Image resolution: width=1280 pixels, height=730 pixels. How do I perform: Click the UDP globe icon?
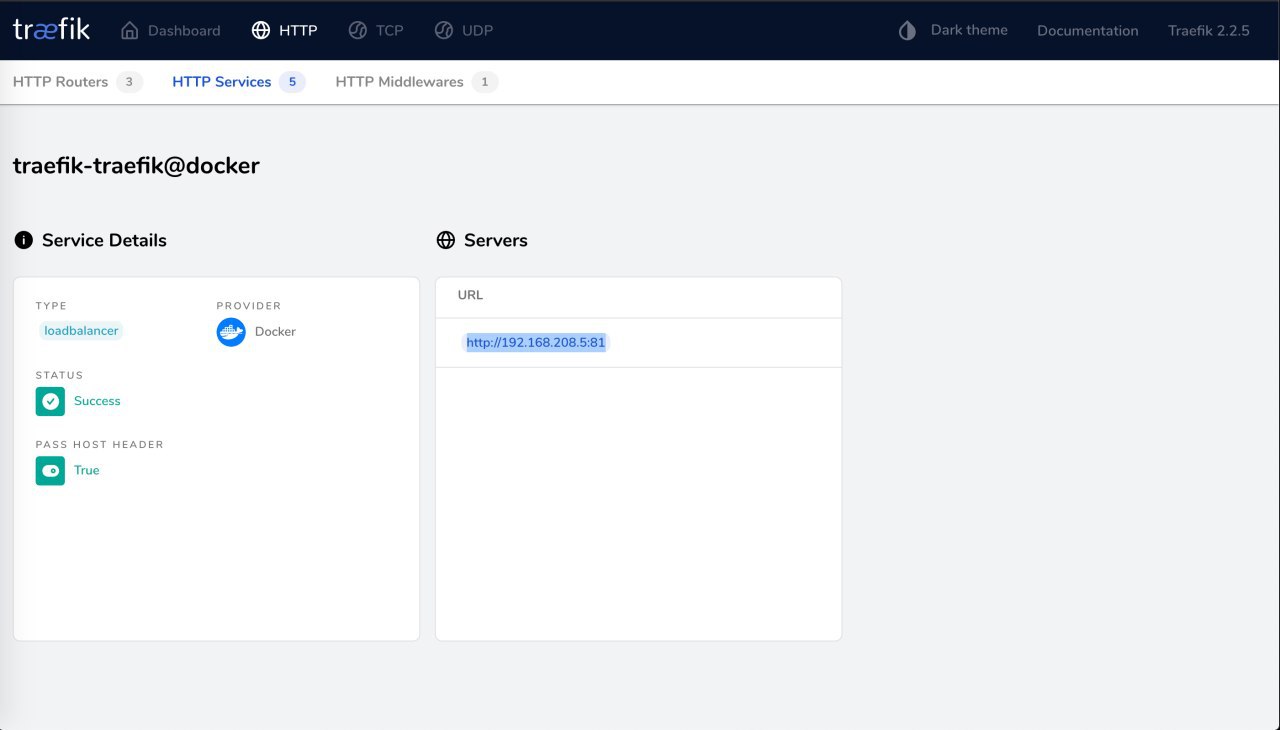click(444, 30)
